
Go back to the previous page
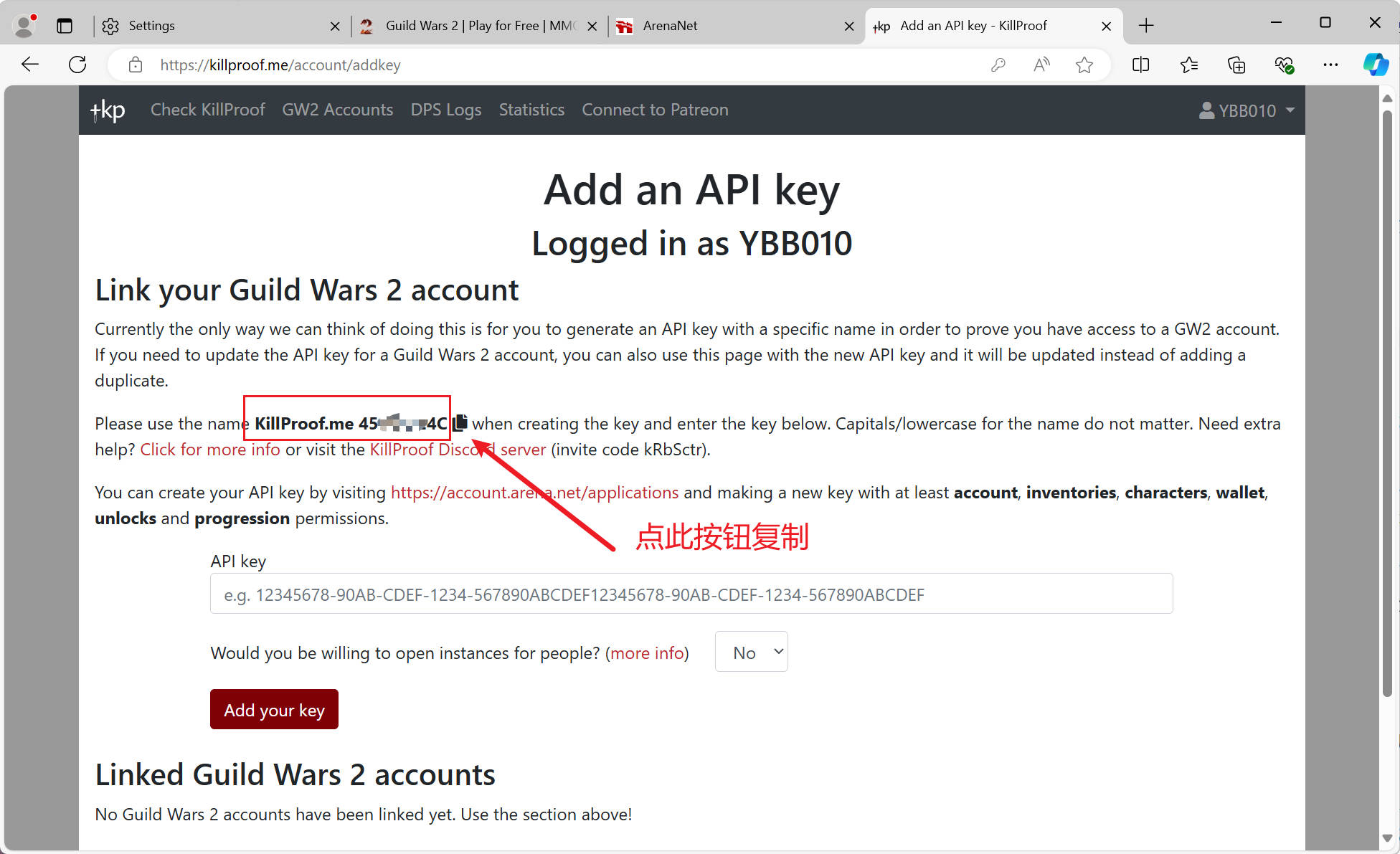point(30,65)
